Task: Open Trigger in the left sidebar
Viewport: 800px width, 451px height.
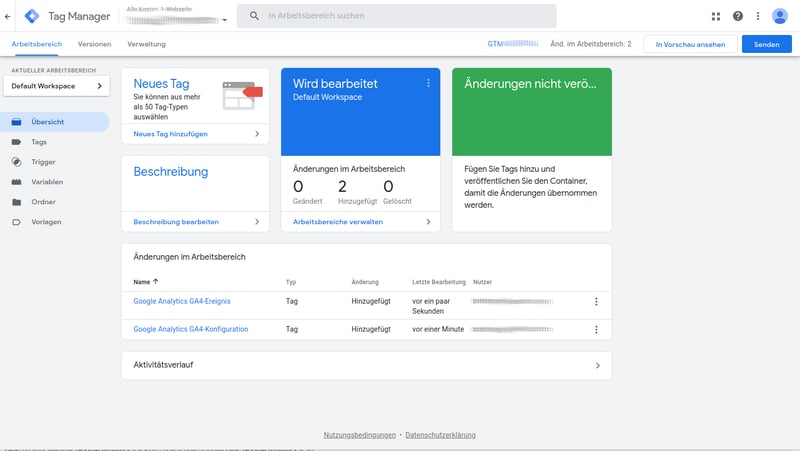Action: (42, 162)
